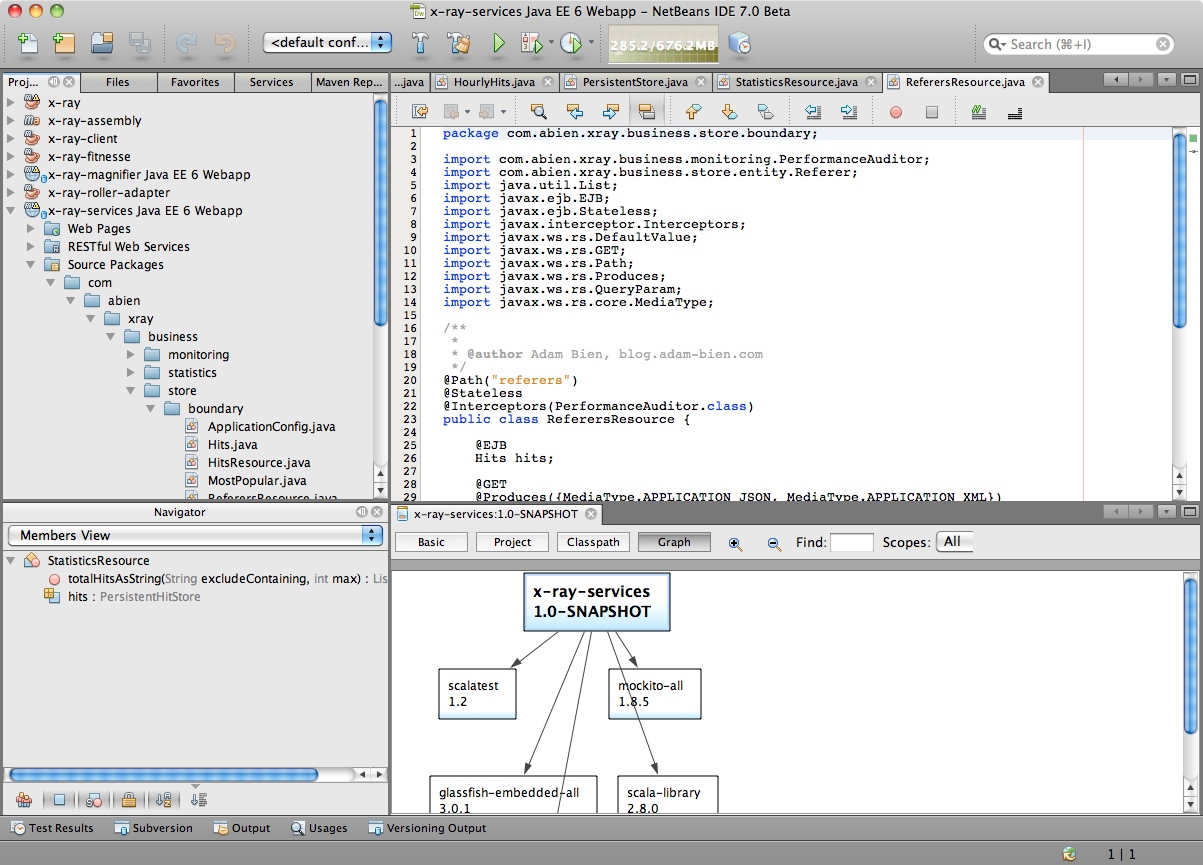Expand the statistics package folder
Image resolution: width=1203 pixels, height=865 pixels.
pyautogui.click(x=131, y=373)
